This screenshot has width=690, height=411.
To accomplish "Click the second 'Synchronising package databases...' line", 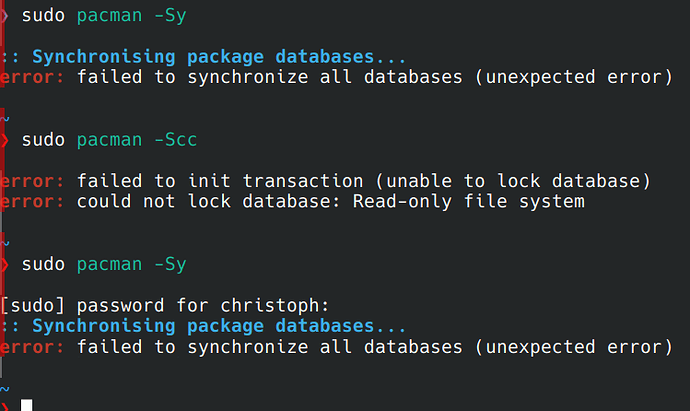I will [202, 327].
